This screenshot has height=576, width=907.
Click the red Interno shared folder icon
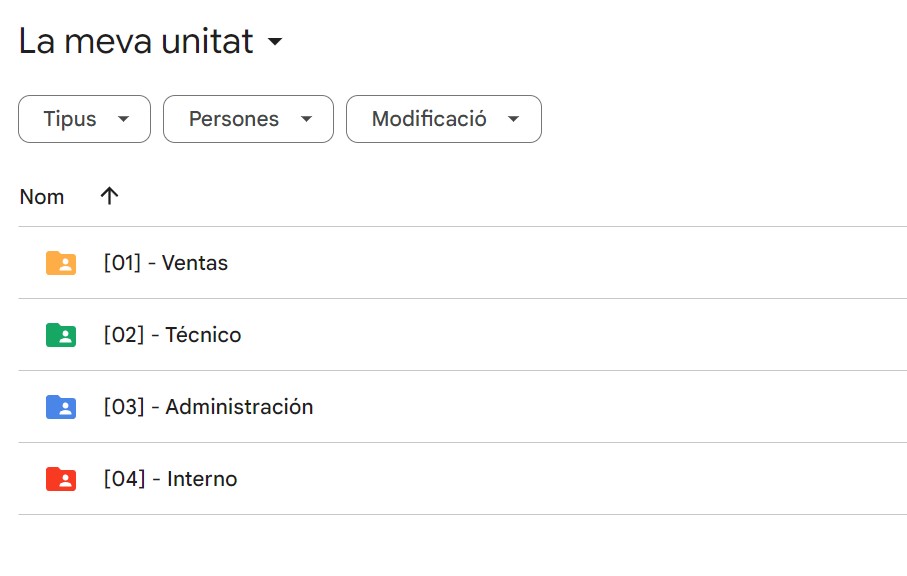(61, 479)
